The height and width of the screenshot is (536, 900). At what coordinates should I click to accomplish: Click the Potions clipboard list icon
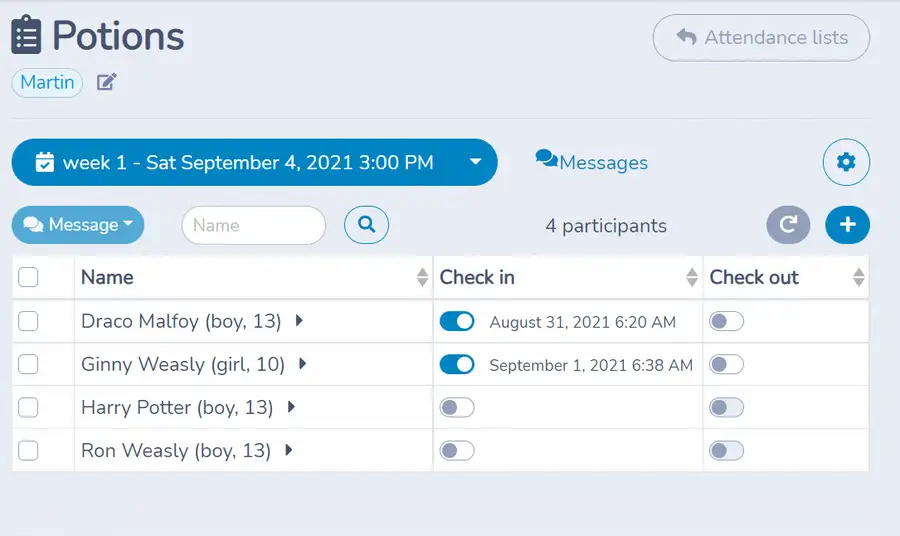[x=26, y=35]
